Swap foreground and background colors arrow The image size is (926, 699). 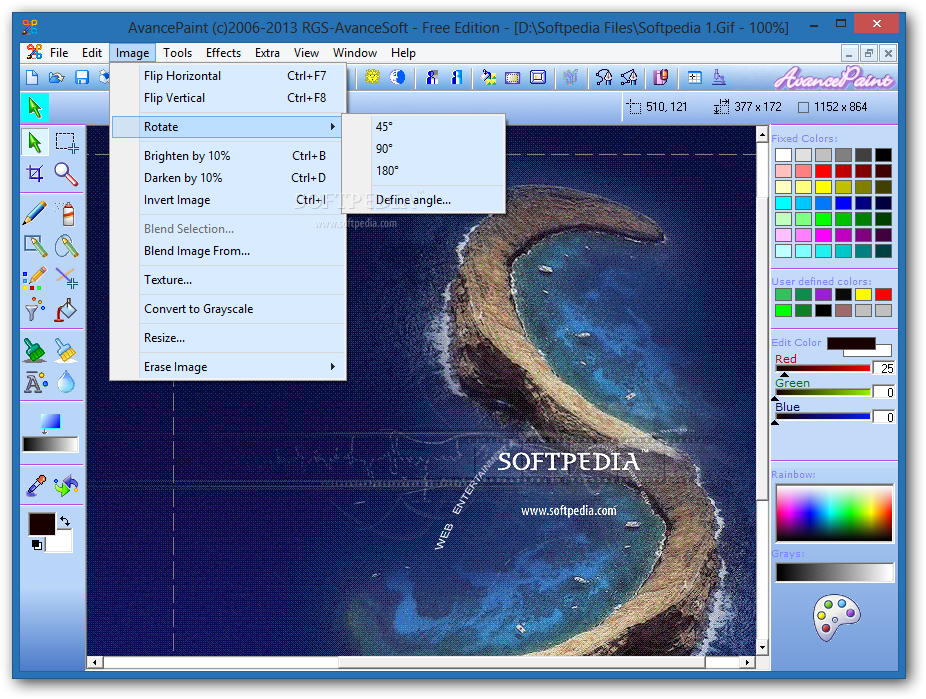point(64,521)
